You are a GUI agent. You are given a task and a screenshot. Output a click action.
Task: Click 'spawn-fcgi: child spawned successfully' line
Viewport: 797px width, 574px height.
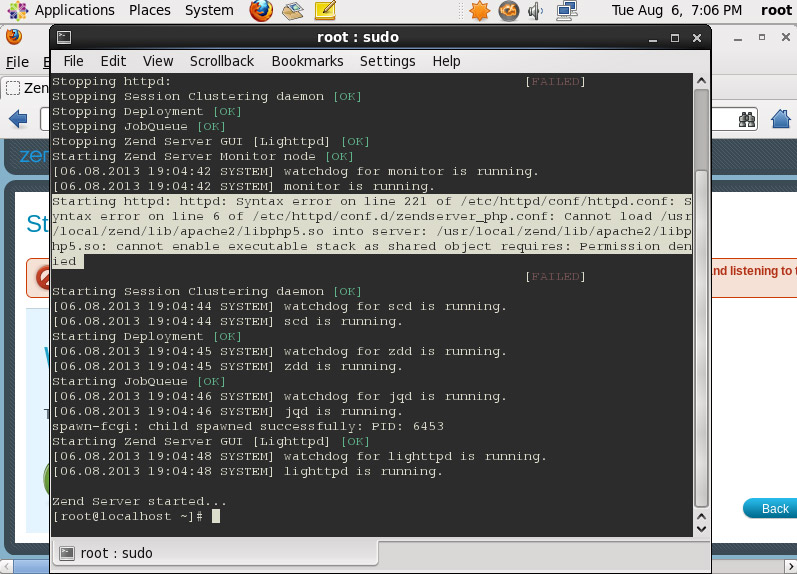[248, 427]
